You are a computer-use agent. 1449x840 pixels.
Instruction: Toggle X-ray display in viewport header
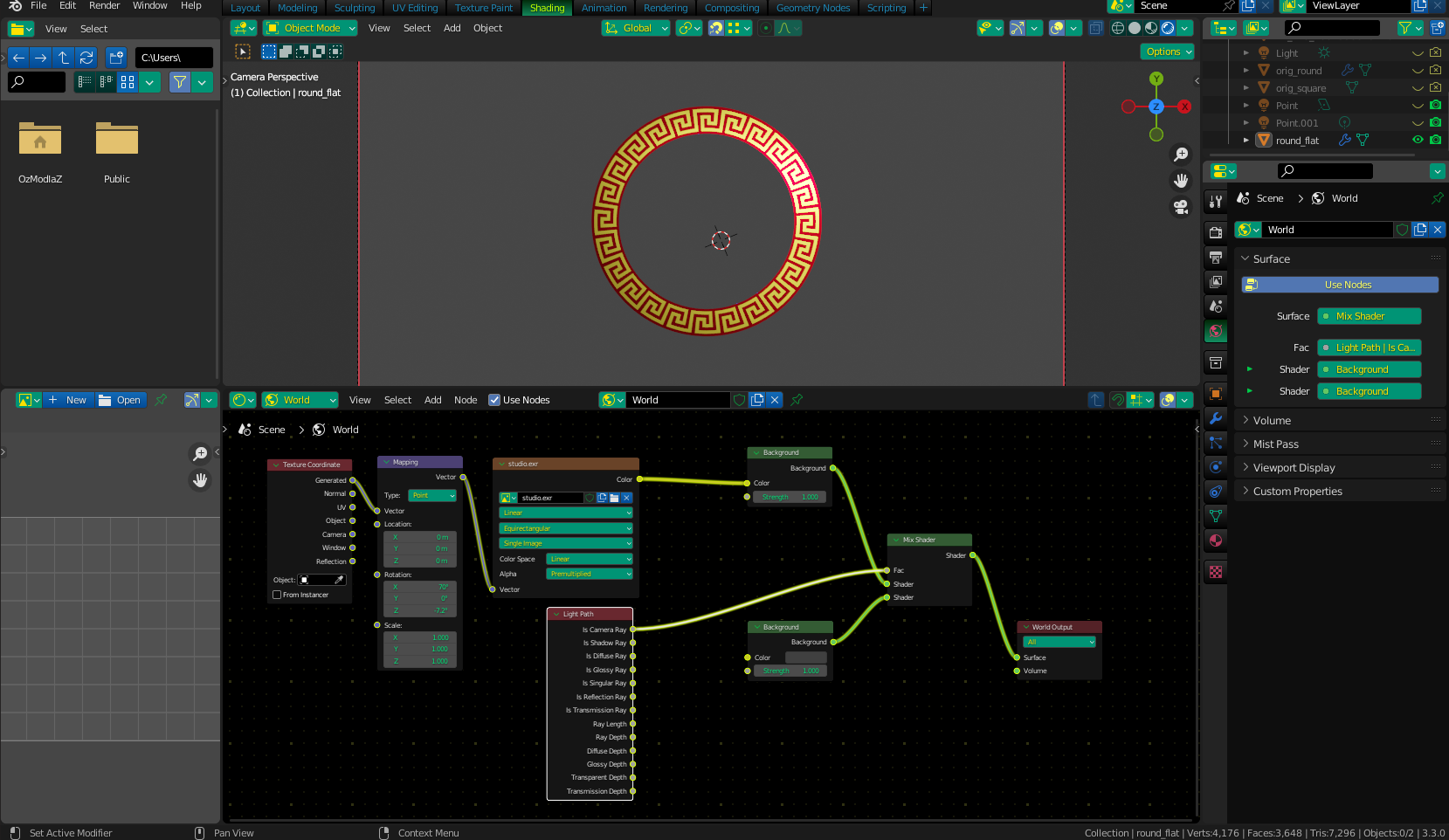1096,28
